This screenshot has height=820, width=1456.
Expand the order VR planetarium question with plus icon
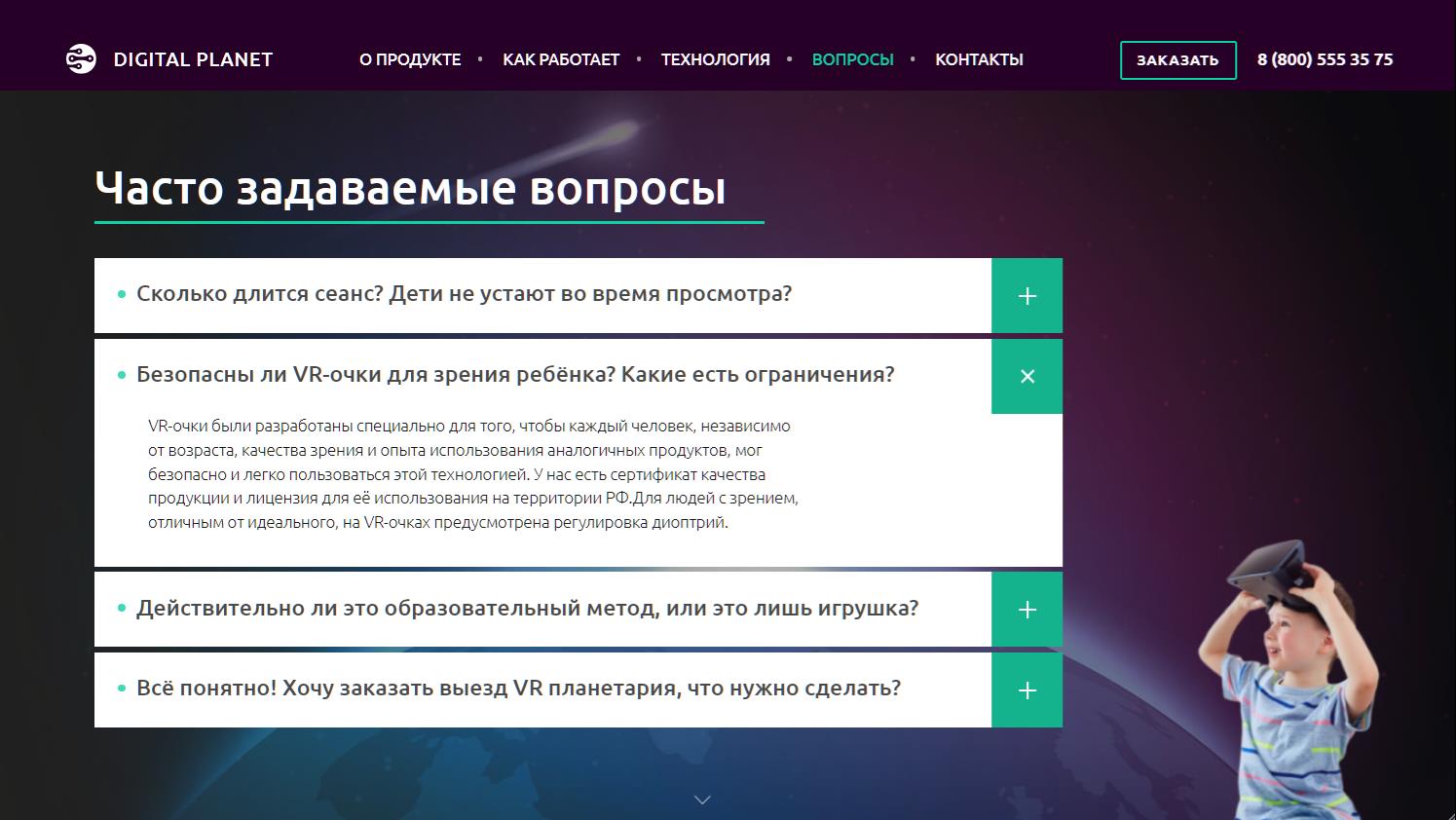click(x=1027, y=690)
